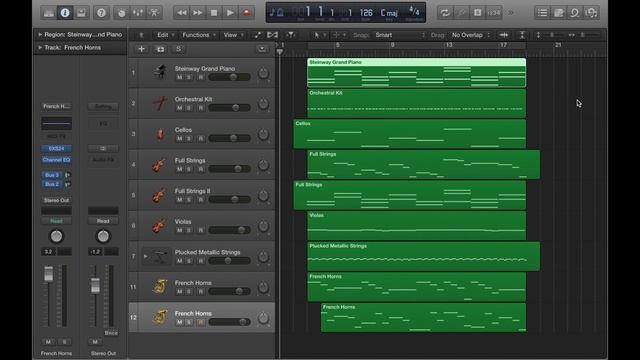The image size is (640, 360).
Task: Start playback with Play button
Action: [230, 13]
